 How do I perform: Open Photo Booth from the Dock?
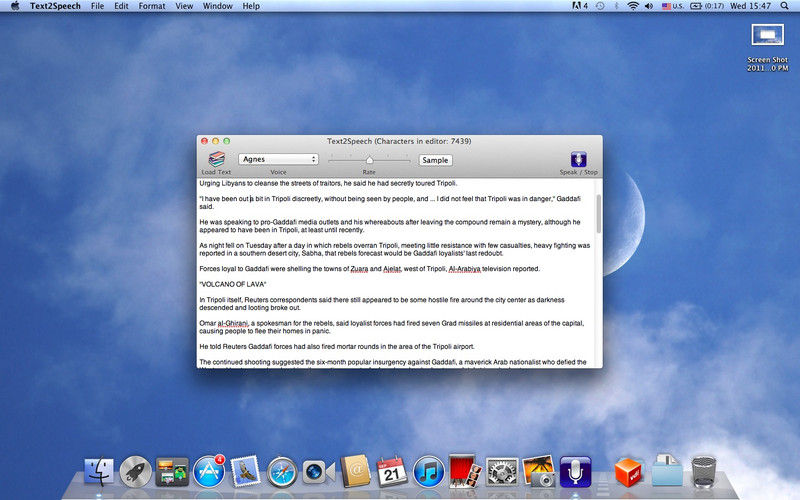pos(465,470)
